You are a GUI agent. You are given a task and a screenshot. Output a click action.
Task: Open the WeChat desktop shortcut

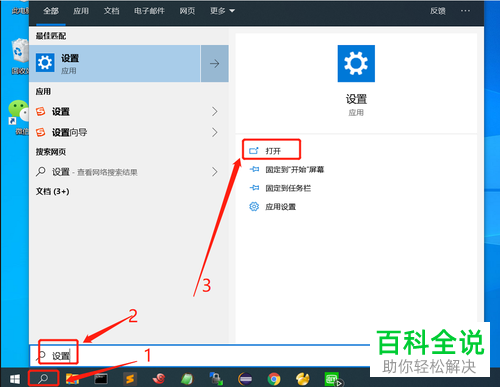pyautogui.click(x=19, y=117)
